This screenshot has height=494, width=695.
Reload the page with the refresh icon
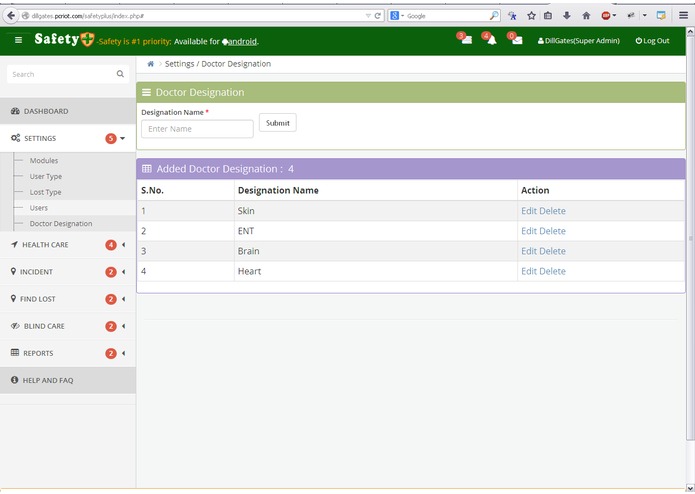point(378,16)
